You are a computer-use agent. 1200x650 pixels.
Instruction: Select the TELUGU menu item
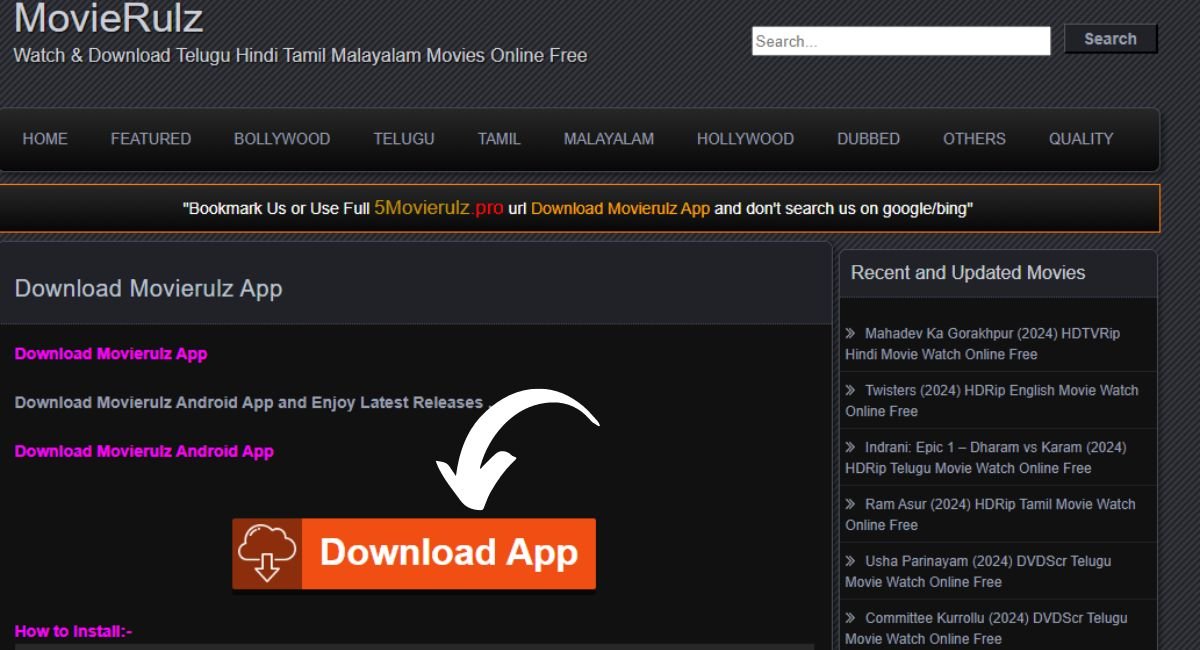(x=404, y=139)
